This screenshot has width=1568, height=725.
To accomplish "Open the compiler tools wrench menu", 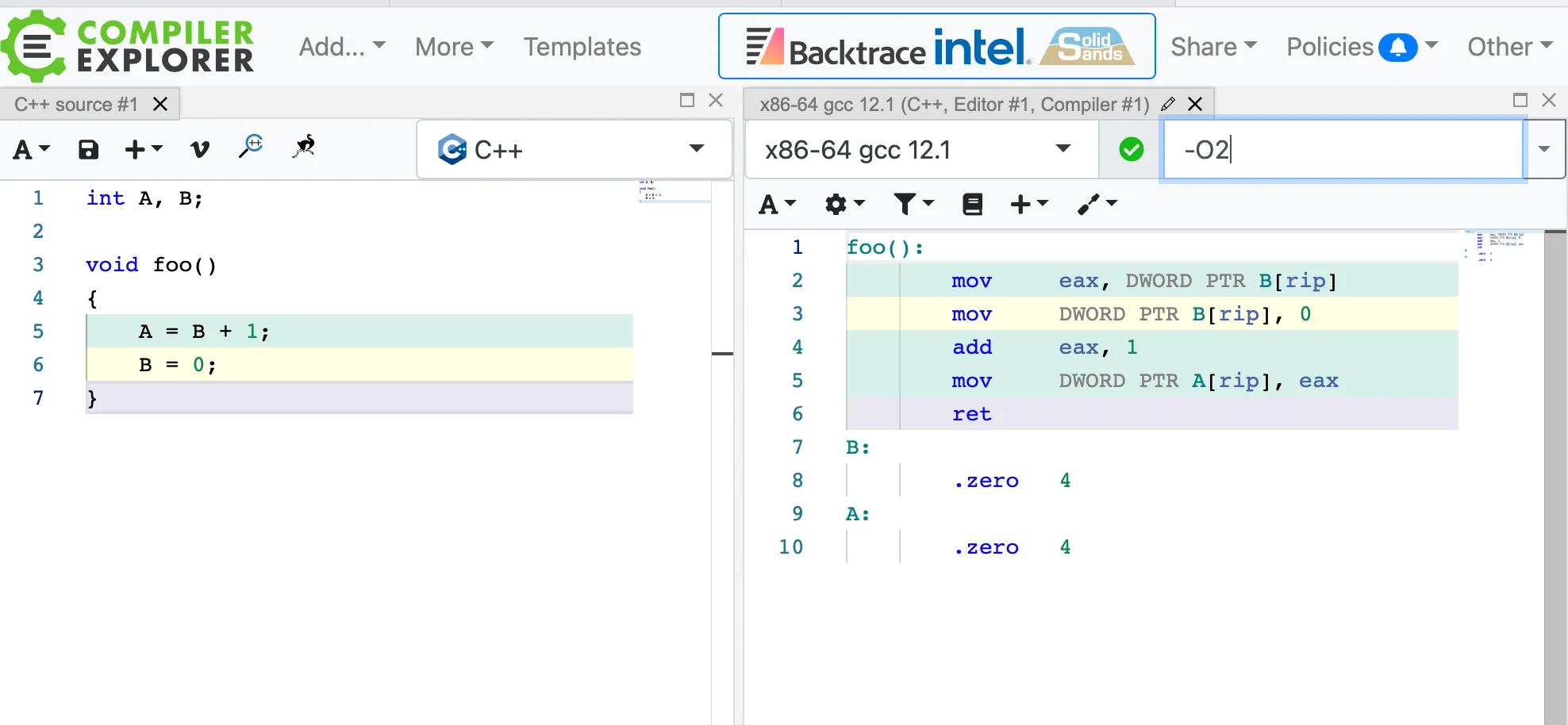I will [x=1097, y=205].
